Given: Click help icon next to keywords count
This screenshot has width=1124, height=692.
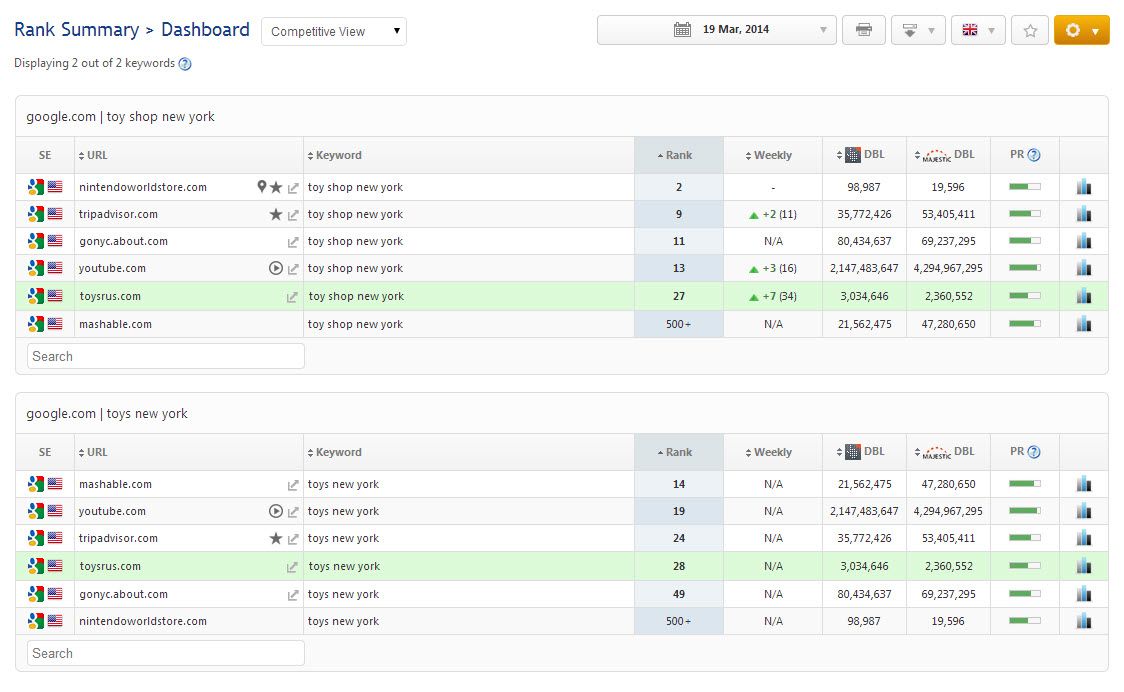Looking at the screenshot, I should click(x=185, y=64).
